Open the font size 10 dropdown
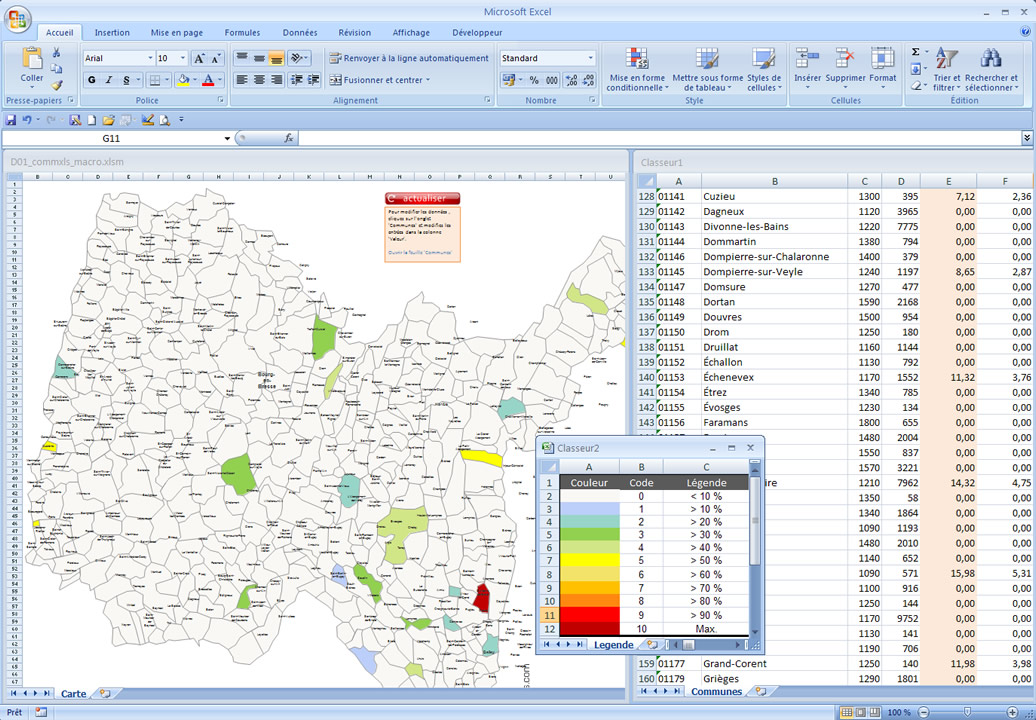 183,58
